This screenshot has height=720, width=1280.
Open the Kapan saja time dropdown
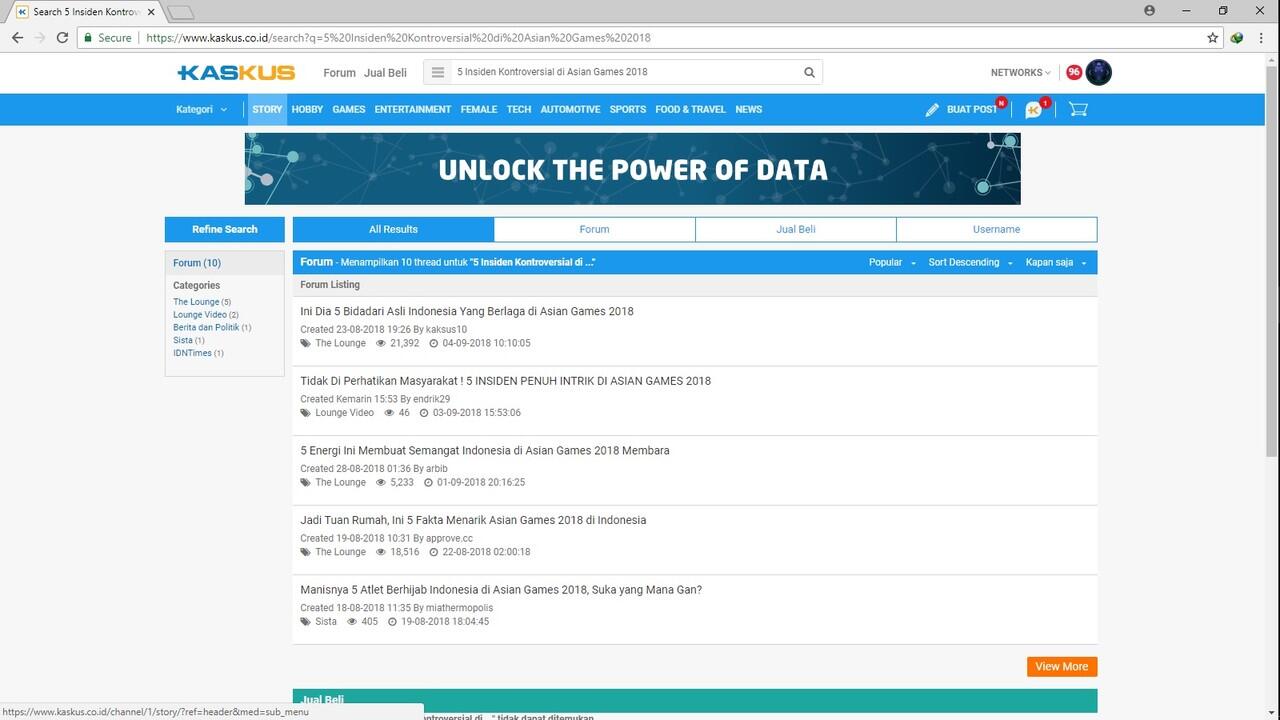(x=1056, y=262)
